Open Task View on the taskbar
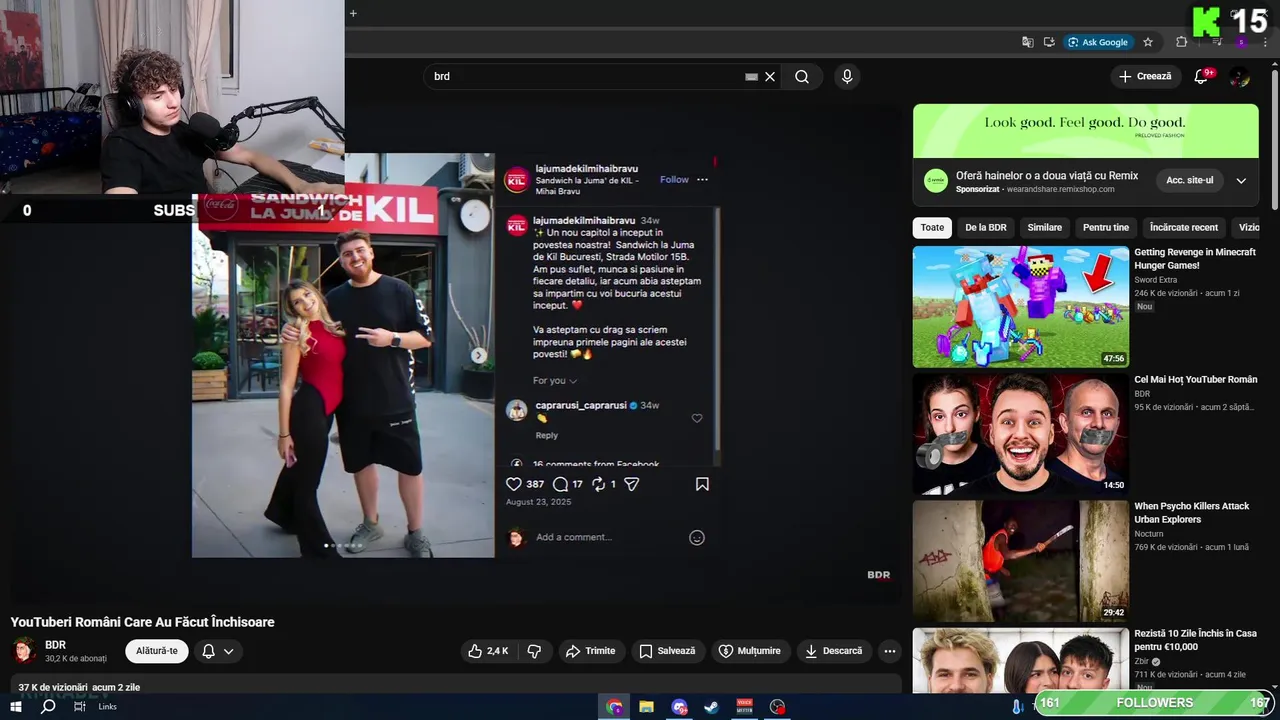Image resolution: width=1280 pixels, height=720 pixels. [x=80, y=707]
